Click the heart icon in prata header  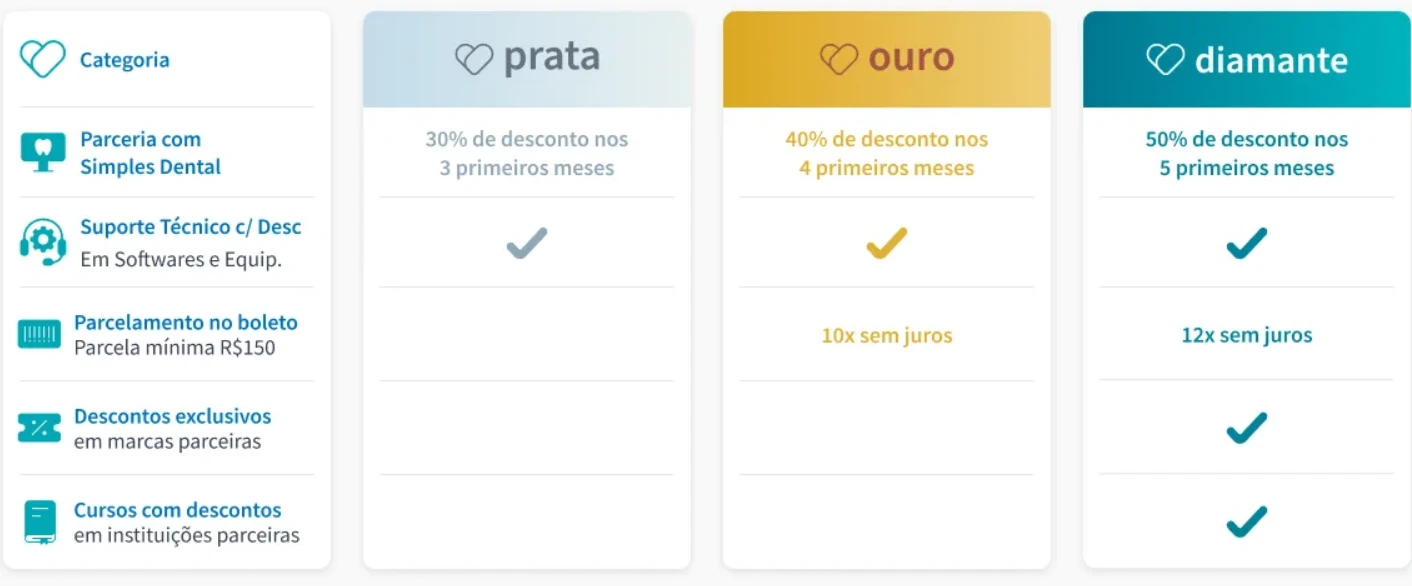[473, 59]
